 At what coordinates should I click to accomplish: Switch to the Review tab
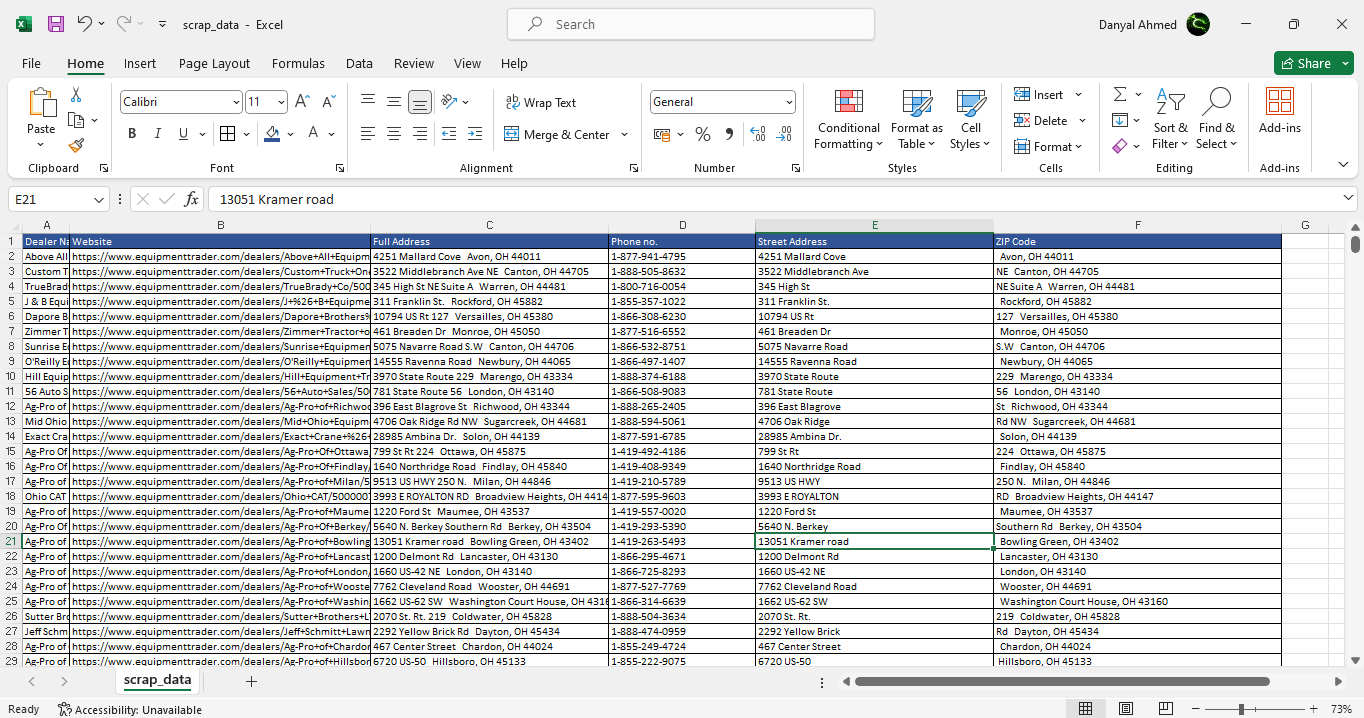click(414, 63)
